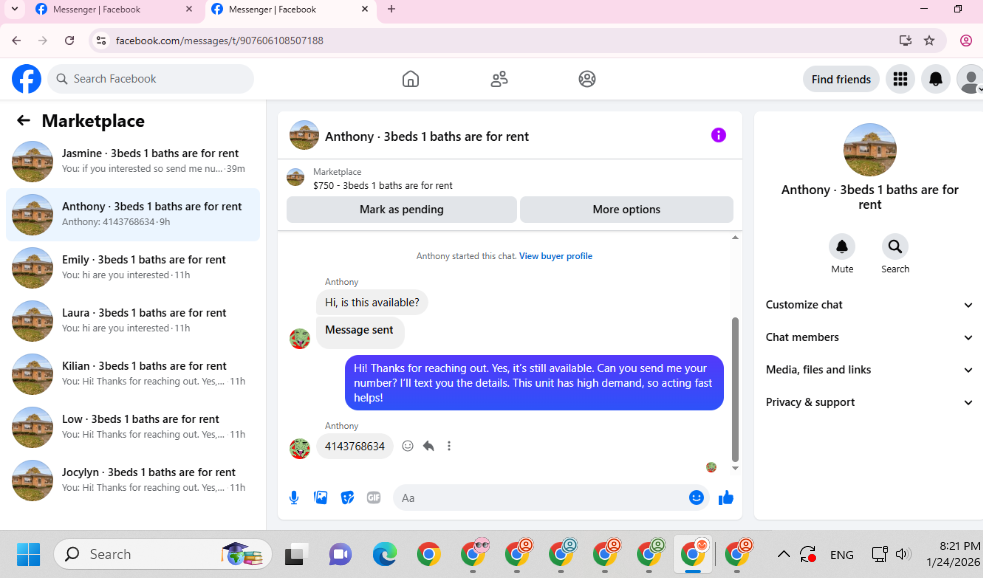
Task: Click Find friends button
Action: 841,79
